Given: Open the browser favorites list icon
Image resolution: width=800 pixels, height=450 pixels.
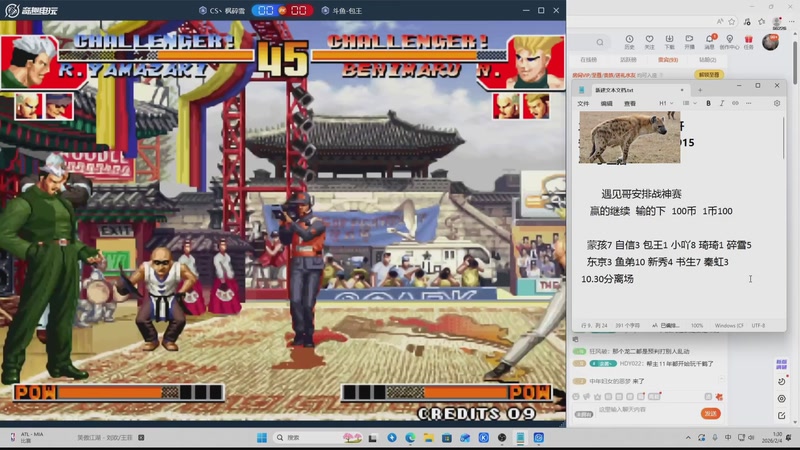Looking at the screenshot, I should [761, 21].
